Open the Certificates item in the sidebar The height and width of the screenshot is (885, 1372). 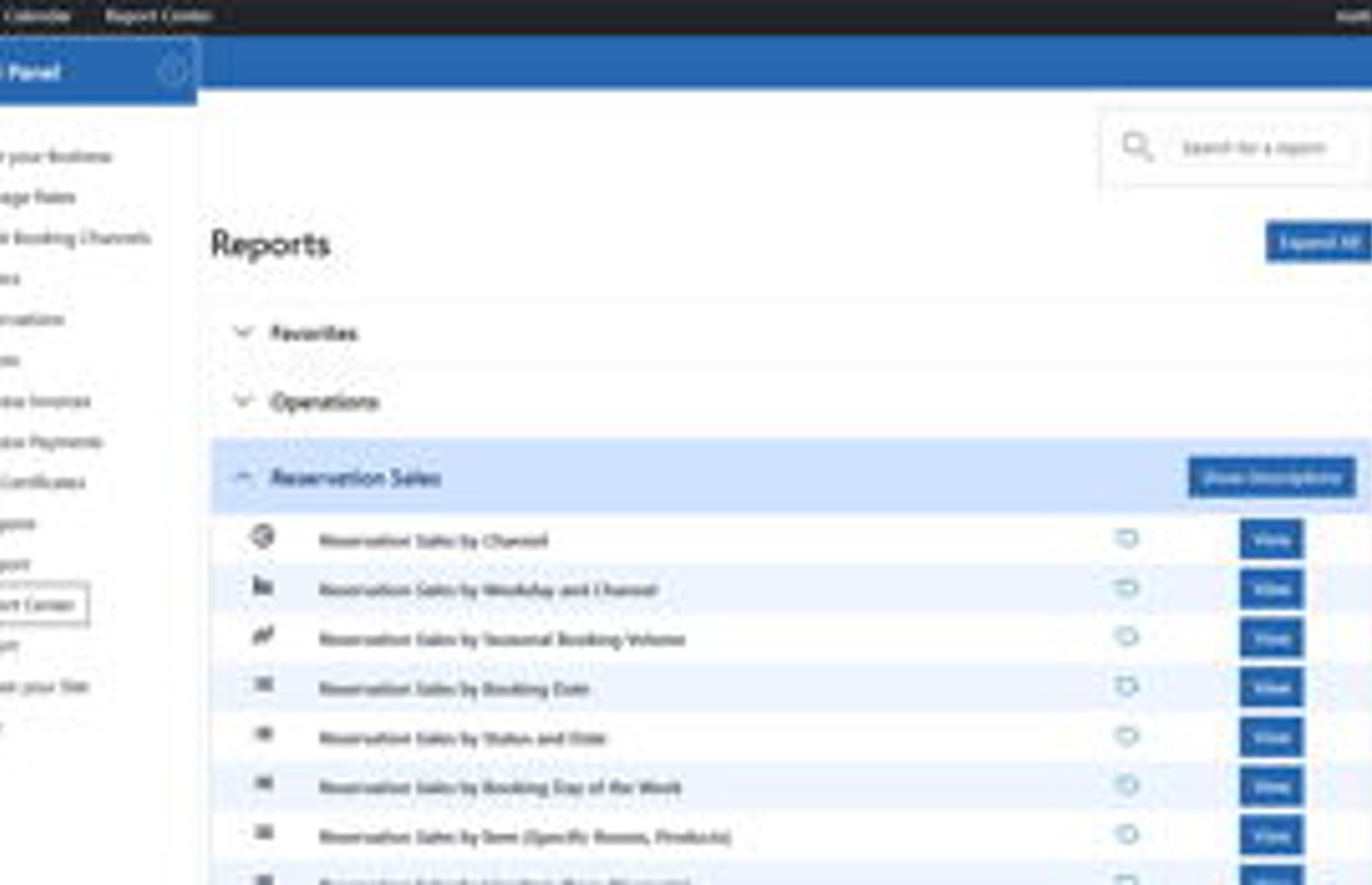[43, 482]
